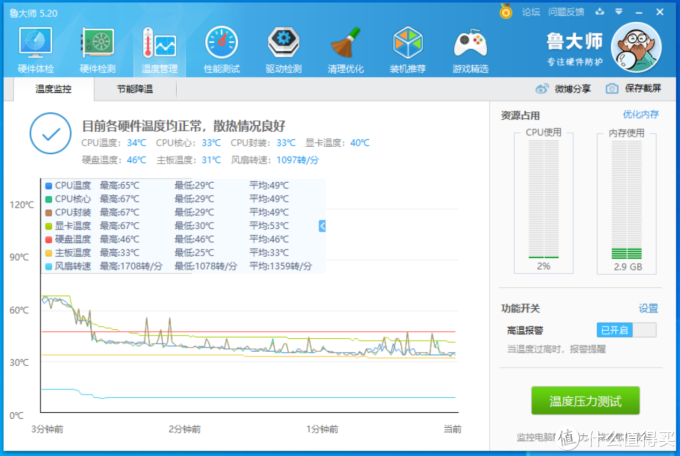Viewport: 680px width, 456px height.
Task: Open the 清理优化 broom icon
Action: 346,43
